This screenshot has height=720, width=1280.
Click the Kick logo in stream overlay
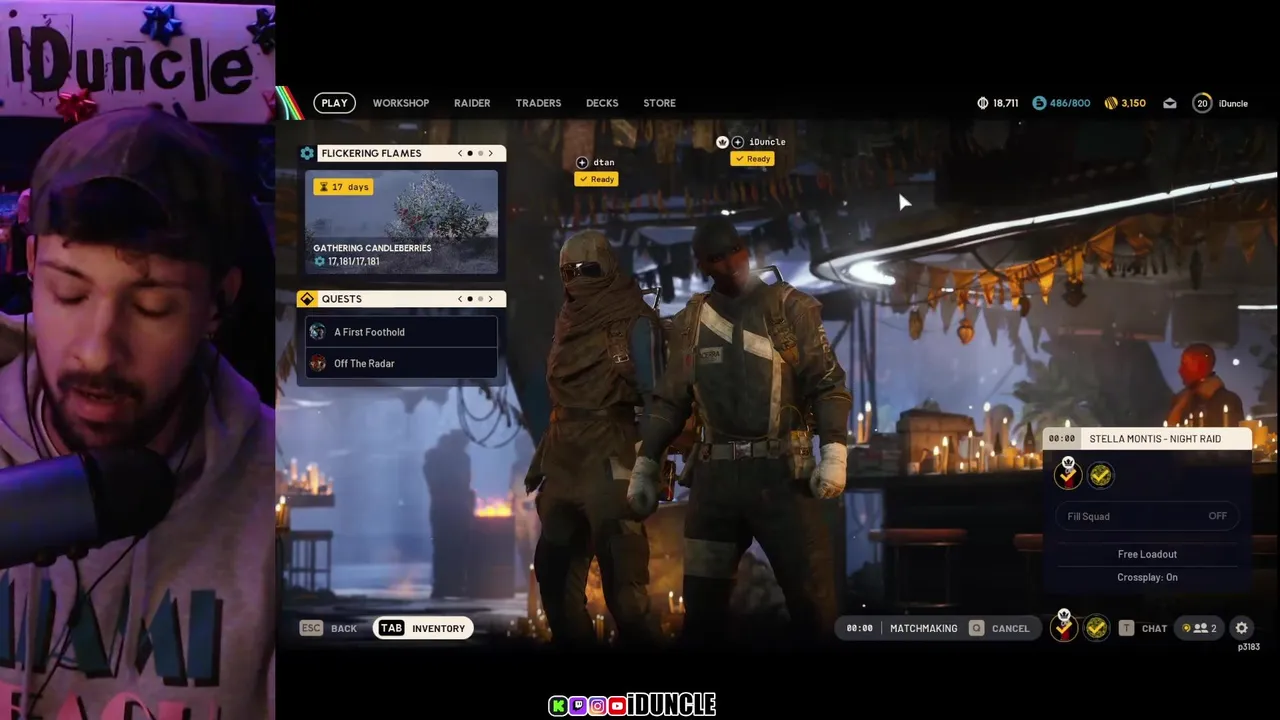point(558,706)
